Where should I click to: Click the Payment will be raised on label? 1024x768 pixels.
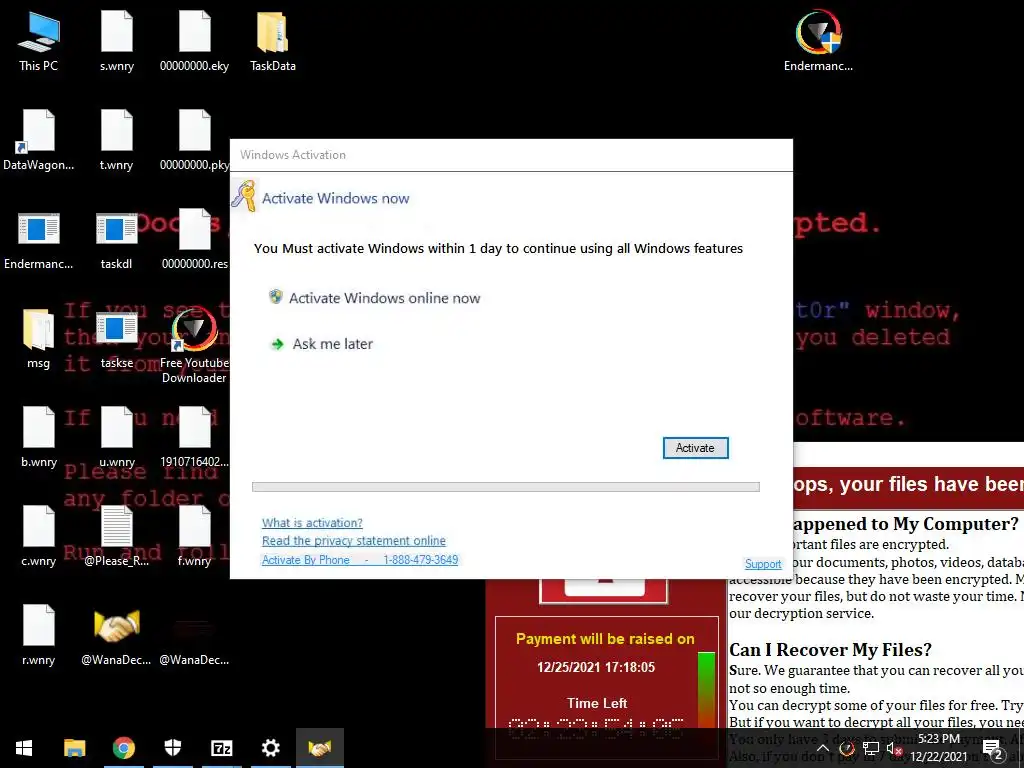tap(605, 639)
